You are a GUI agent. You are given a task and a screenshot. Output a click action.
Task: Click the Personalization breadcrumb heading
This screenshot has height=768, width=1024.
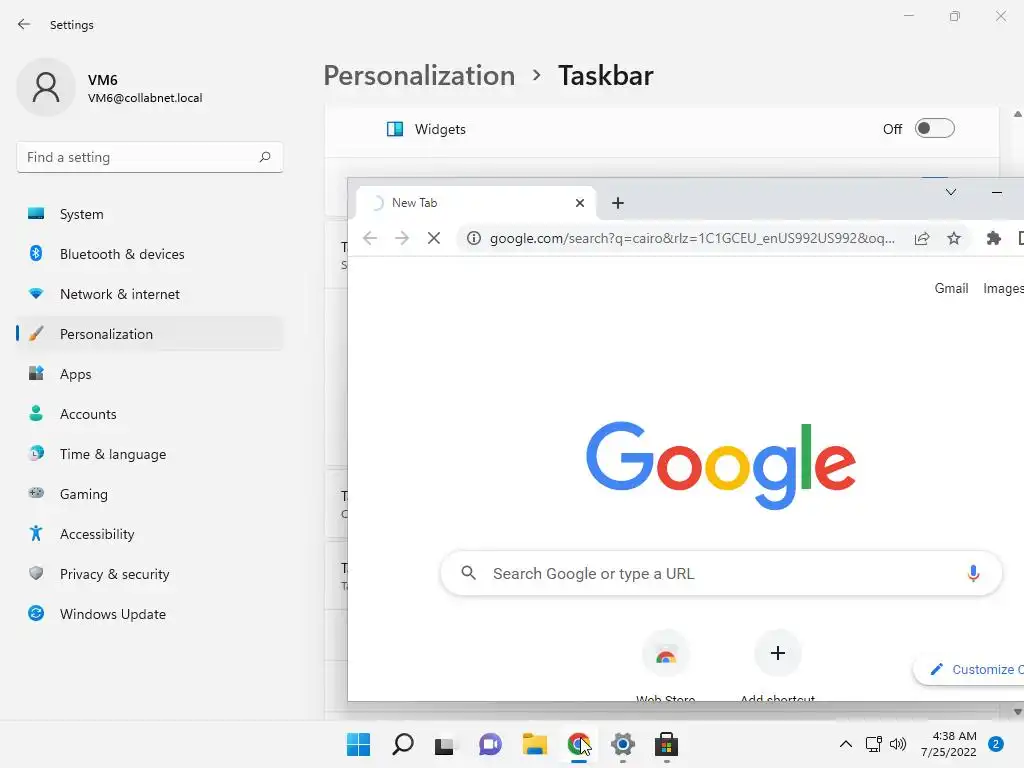coord(419,76)
